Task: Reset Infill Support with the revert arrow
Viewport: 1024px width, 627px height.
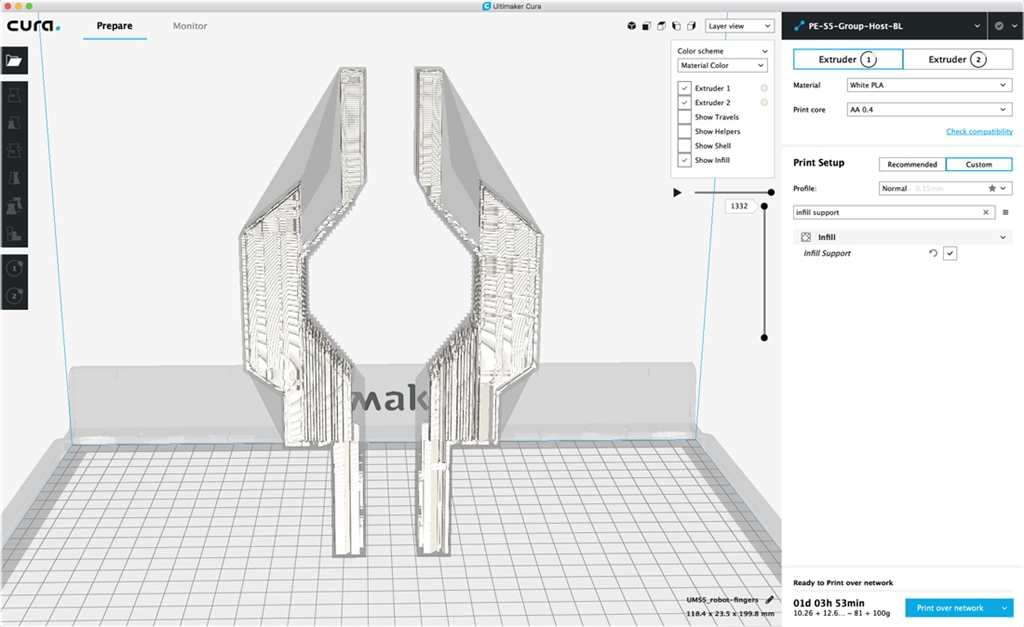Action: tap(933, 254)
